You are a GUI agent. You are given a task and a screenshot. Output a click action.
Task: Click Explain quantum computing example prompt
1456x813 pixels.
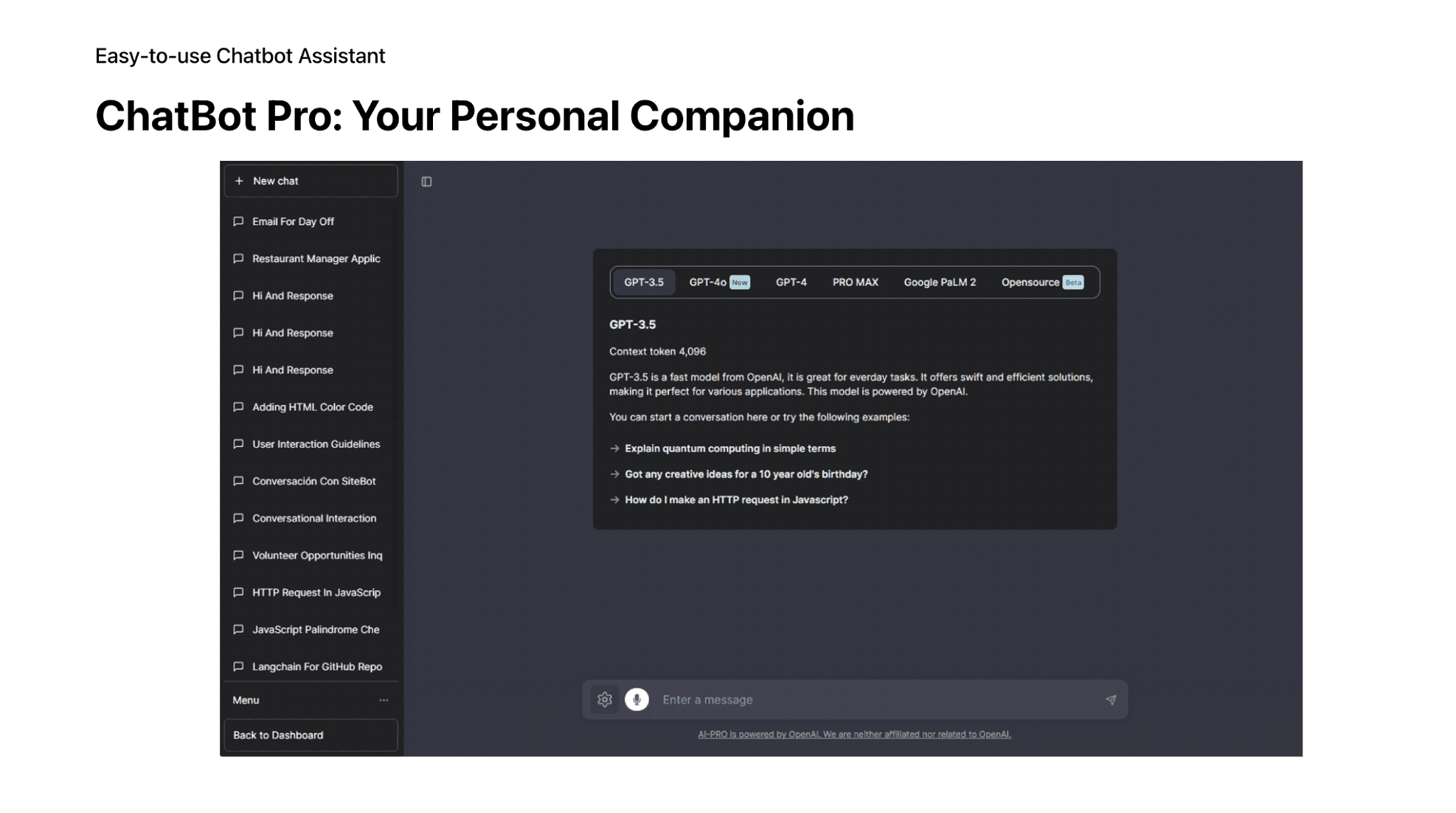(x=730, y=448)
